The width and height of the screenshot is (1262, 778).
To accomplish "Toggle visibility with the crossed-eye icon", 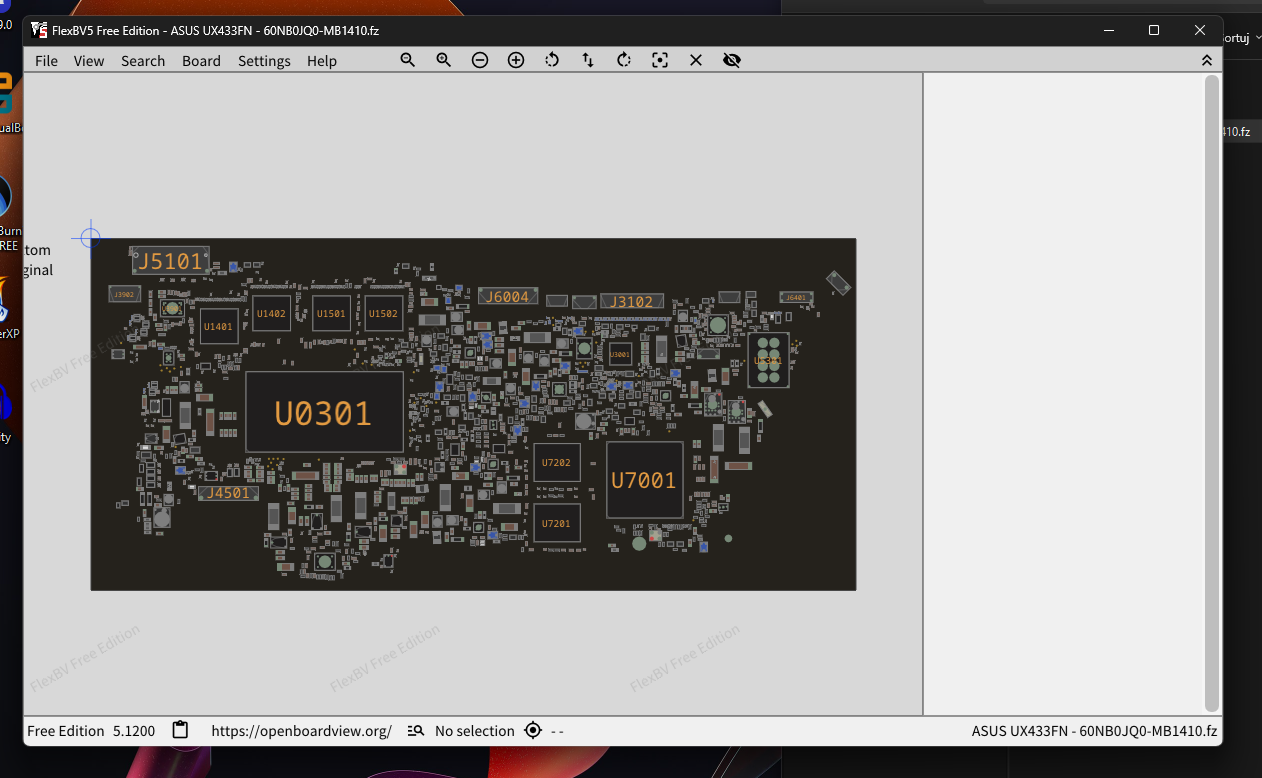I will 732,60.
